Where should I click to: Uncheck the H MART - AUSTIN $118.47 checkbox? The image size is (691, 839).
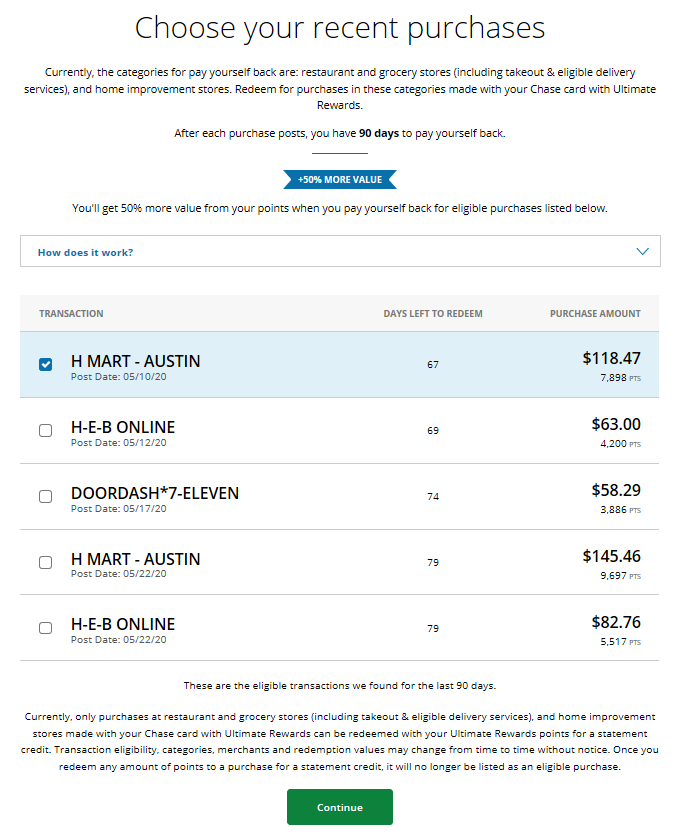click(45, 364)
